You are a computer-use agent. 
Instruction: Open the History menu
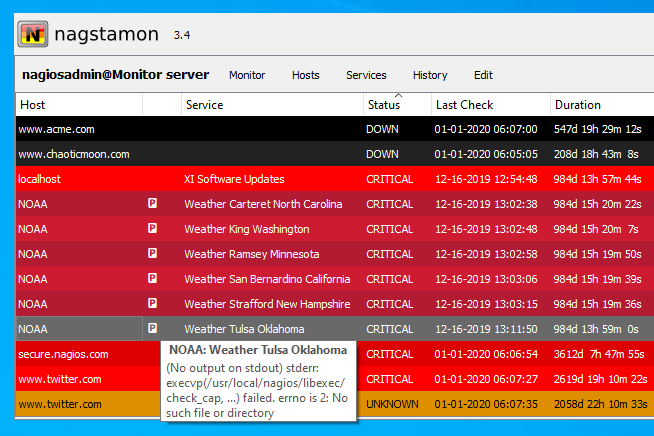click(430, 75)
